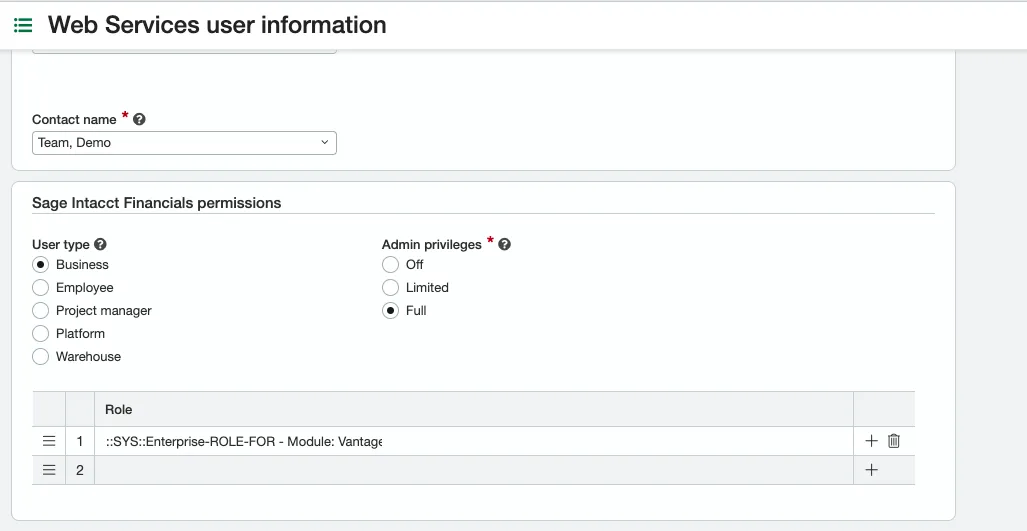Viewport: 1027px width, 531px height.
Task: Select the Project manager user type
Action: pyautogui.click(x=41, y=310)
